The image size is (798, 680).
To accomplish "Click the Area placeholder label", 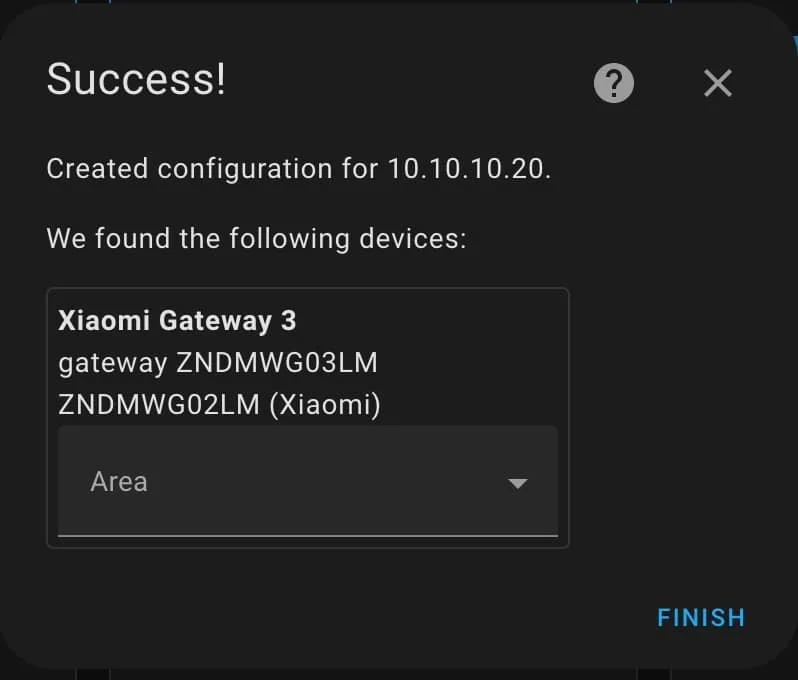I will coord(119,482).
